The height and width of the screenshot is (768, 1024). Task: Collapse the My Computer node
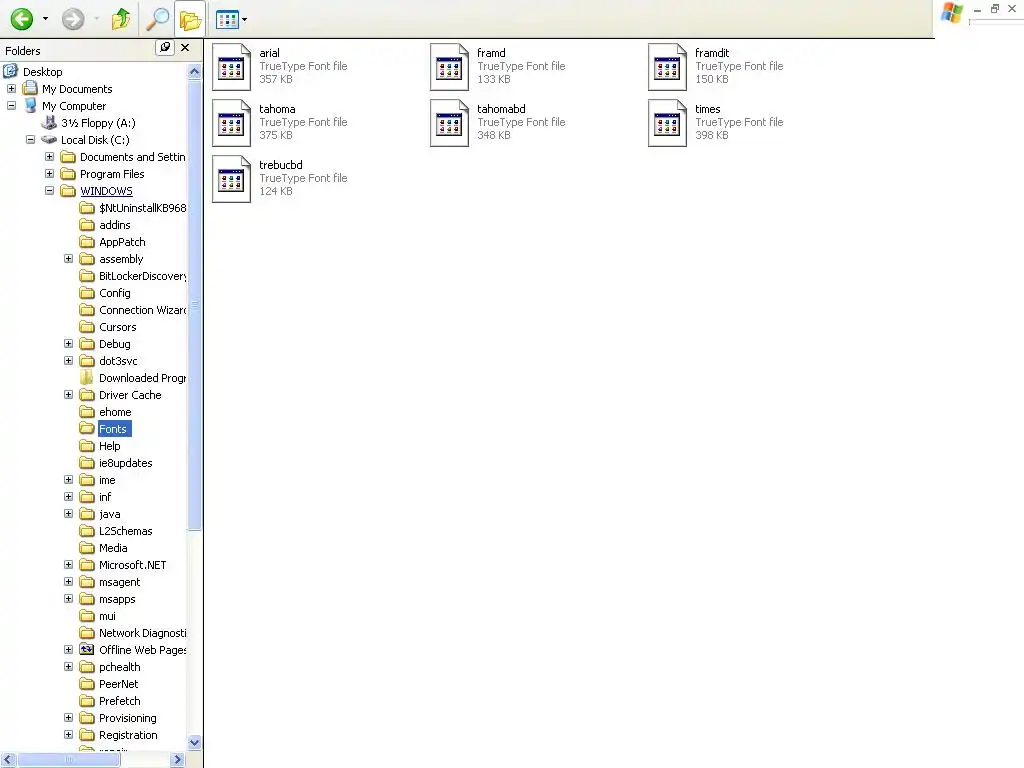pyautogui.click(x=11, y=105)
